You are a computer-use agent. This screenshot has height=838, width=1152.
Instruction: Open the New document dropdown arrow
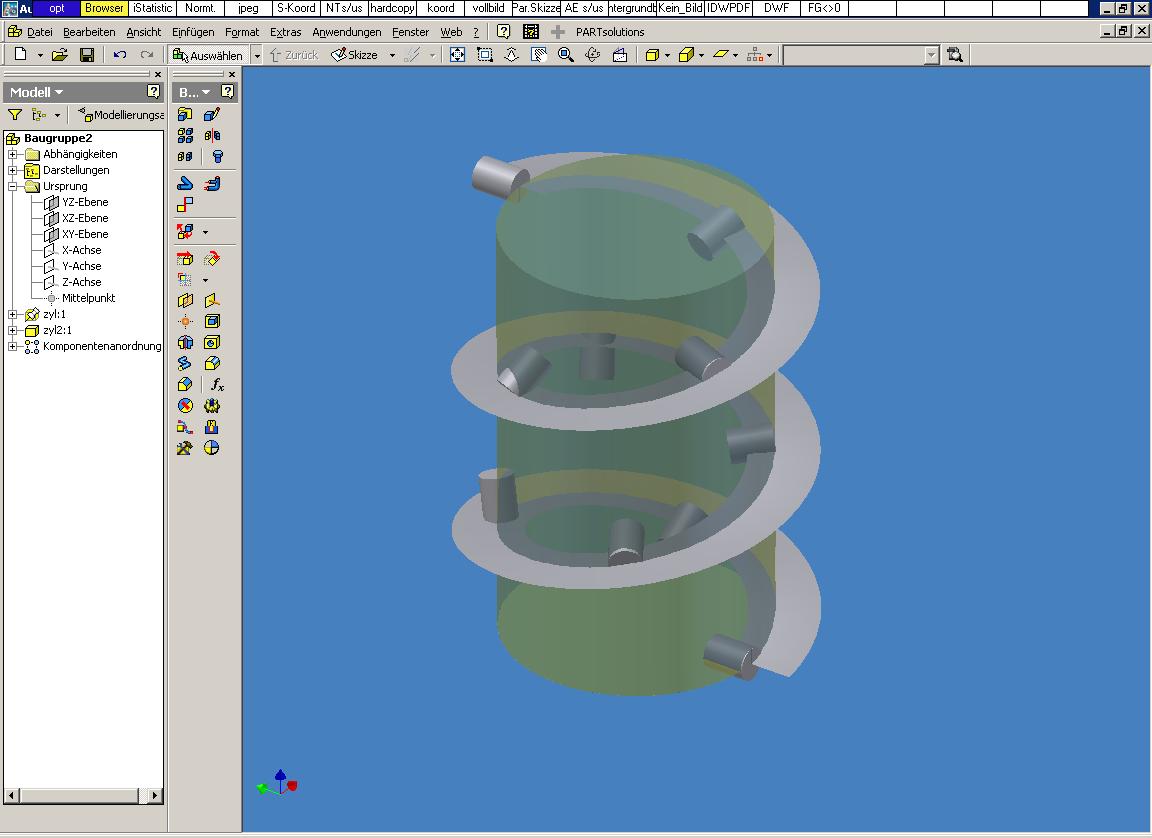pyautogui.click(x=40, y=55)
